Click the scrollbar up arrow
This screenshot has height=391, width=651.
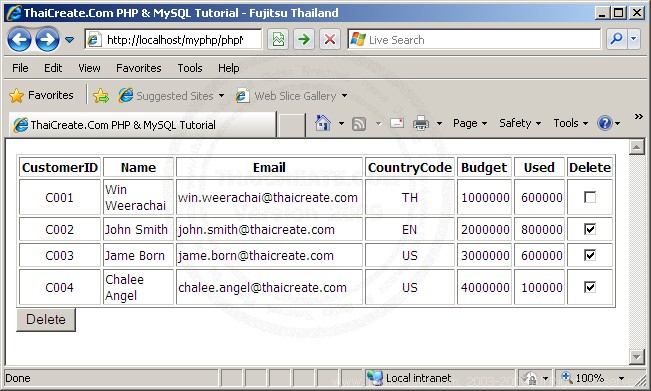[x=637, y=147]
